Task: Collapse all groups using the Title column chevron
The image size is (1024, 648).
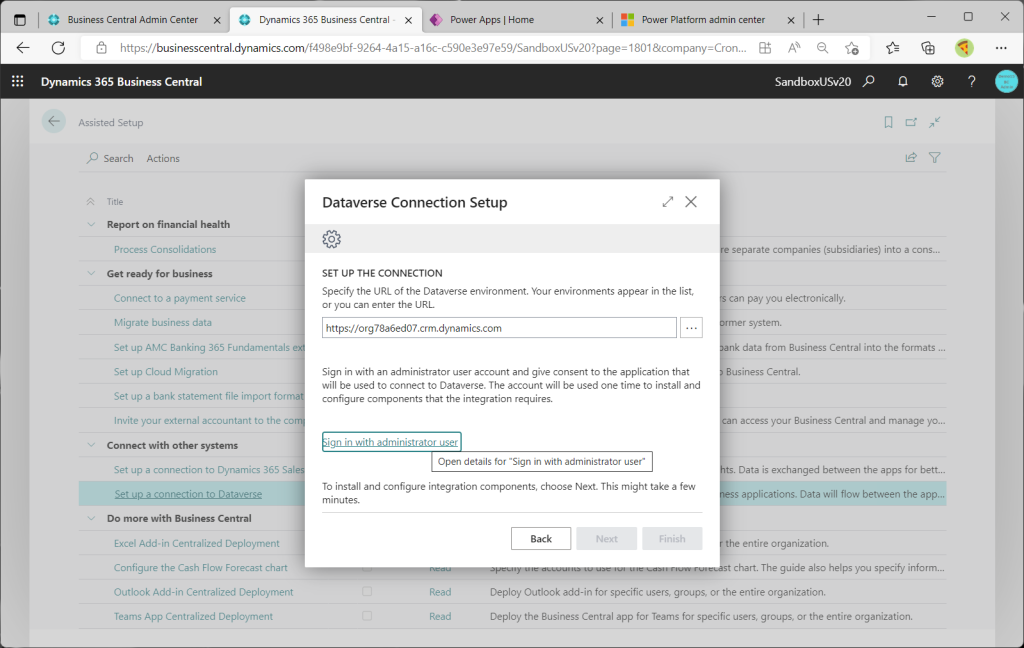Action: tap(91, 202)
